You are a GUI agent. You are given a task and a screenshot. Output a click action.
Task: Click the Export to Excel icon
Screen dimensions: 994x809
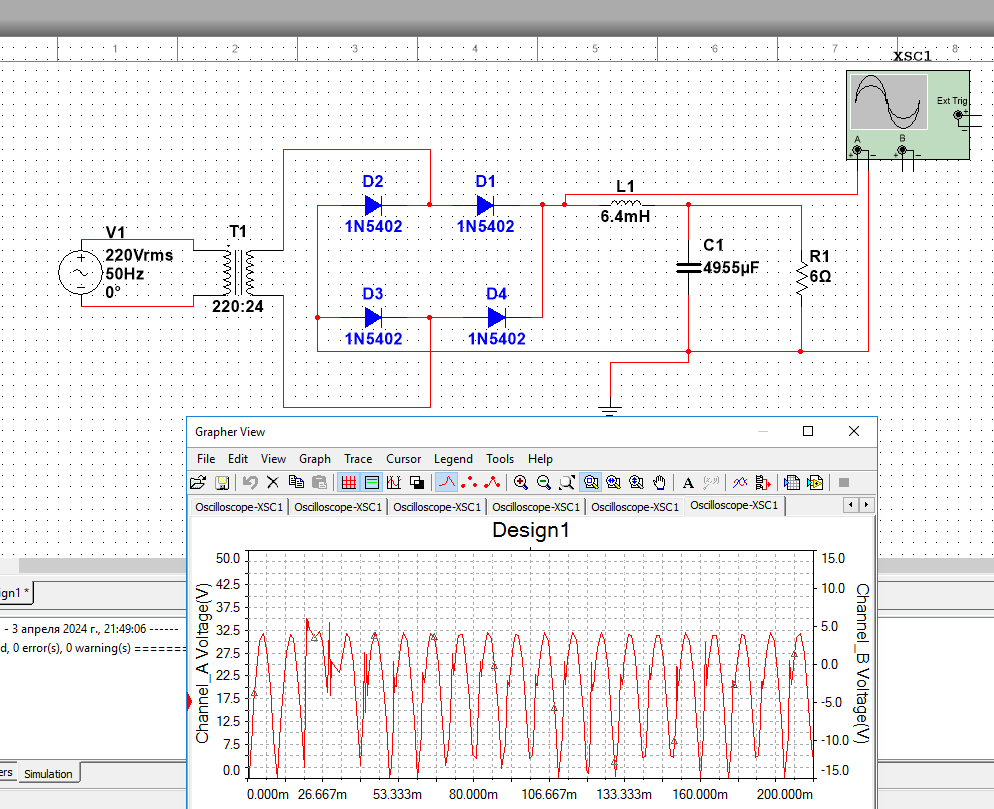[x=792, y=483]
